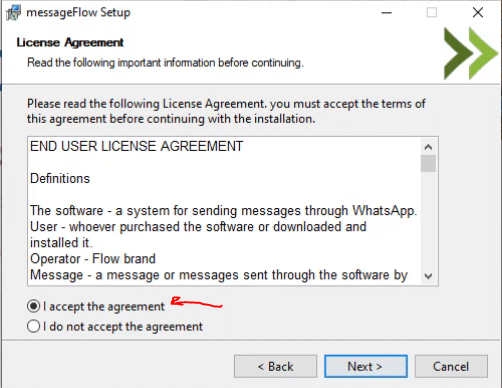The width and height of the screenshot is (502, 388).
Task: Click the line starting 'User - whoever purchased'
Action: click(198, 227)
